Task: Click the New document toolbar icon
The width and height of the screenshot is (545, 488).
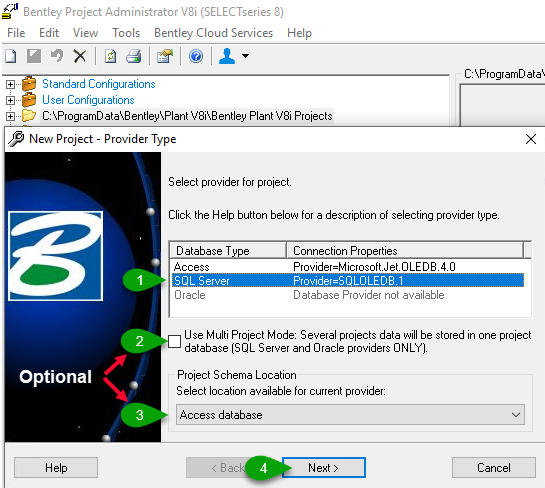Action: (10, 56)
